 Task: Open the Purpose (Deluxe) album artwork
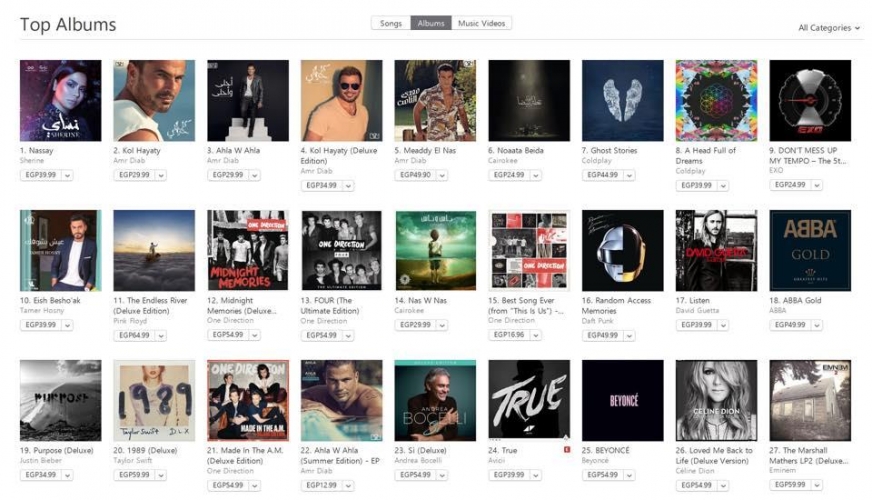click(61, 400)
